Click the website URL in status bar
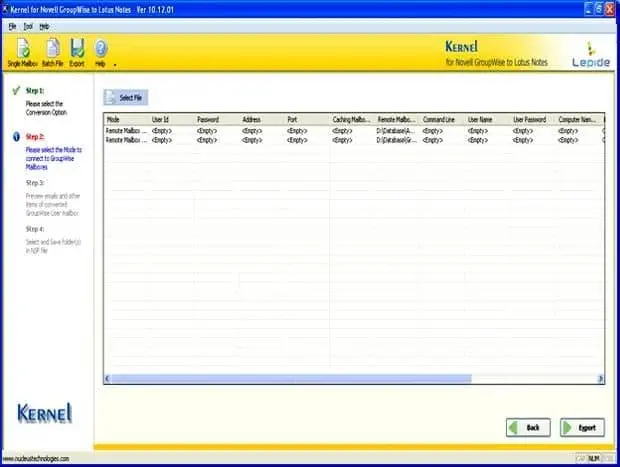620x467 pixels. coord(36,459)
